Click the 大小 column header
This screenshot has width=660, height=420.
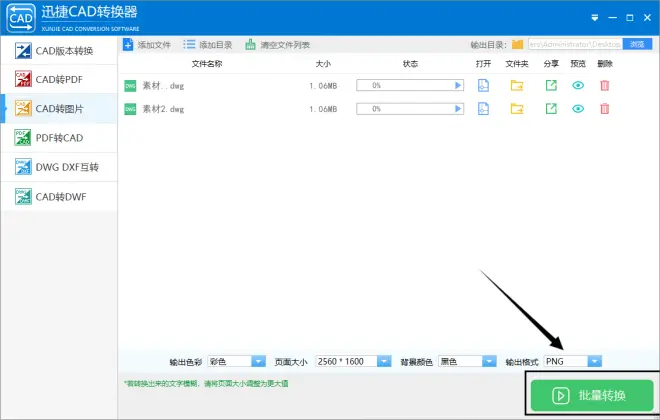[x=323, y=64]
